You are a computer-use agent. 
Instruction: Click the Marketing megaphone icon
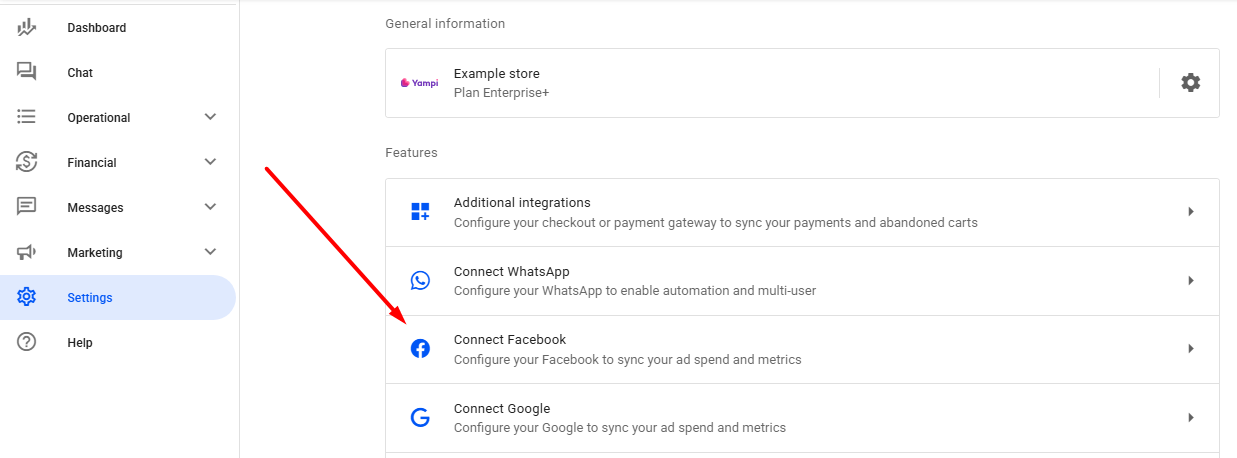tap(27, 252)
